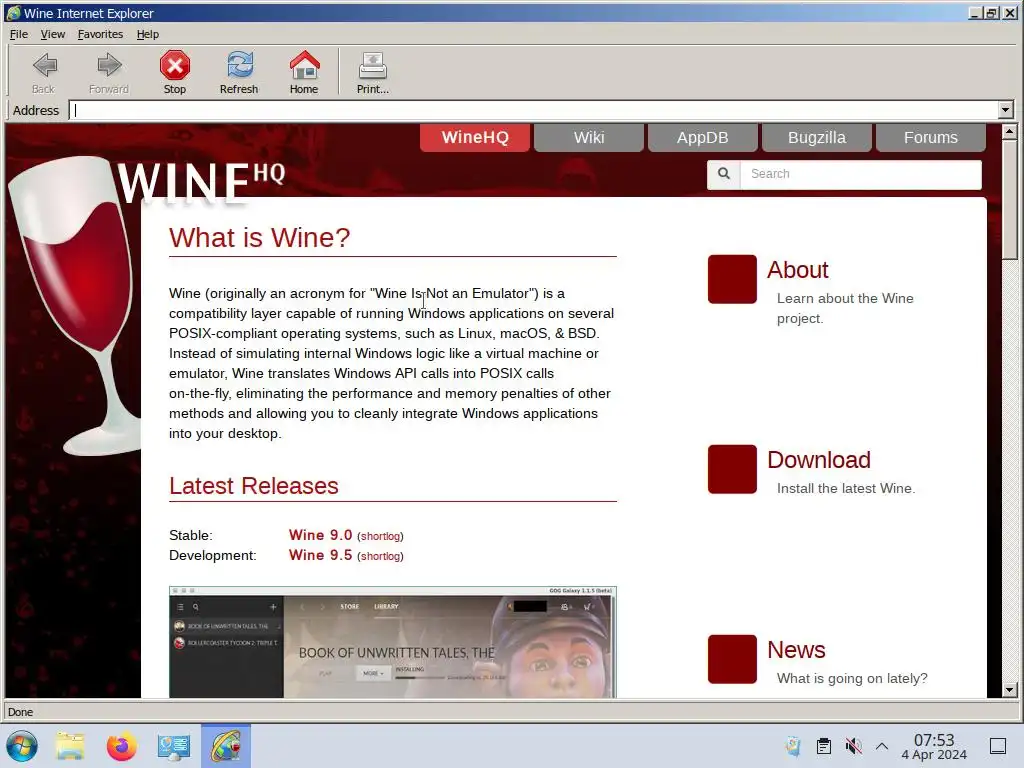Open the File menu
This screenshot has width=1024, height=768.
(x=18, y=34)
